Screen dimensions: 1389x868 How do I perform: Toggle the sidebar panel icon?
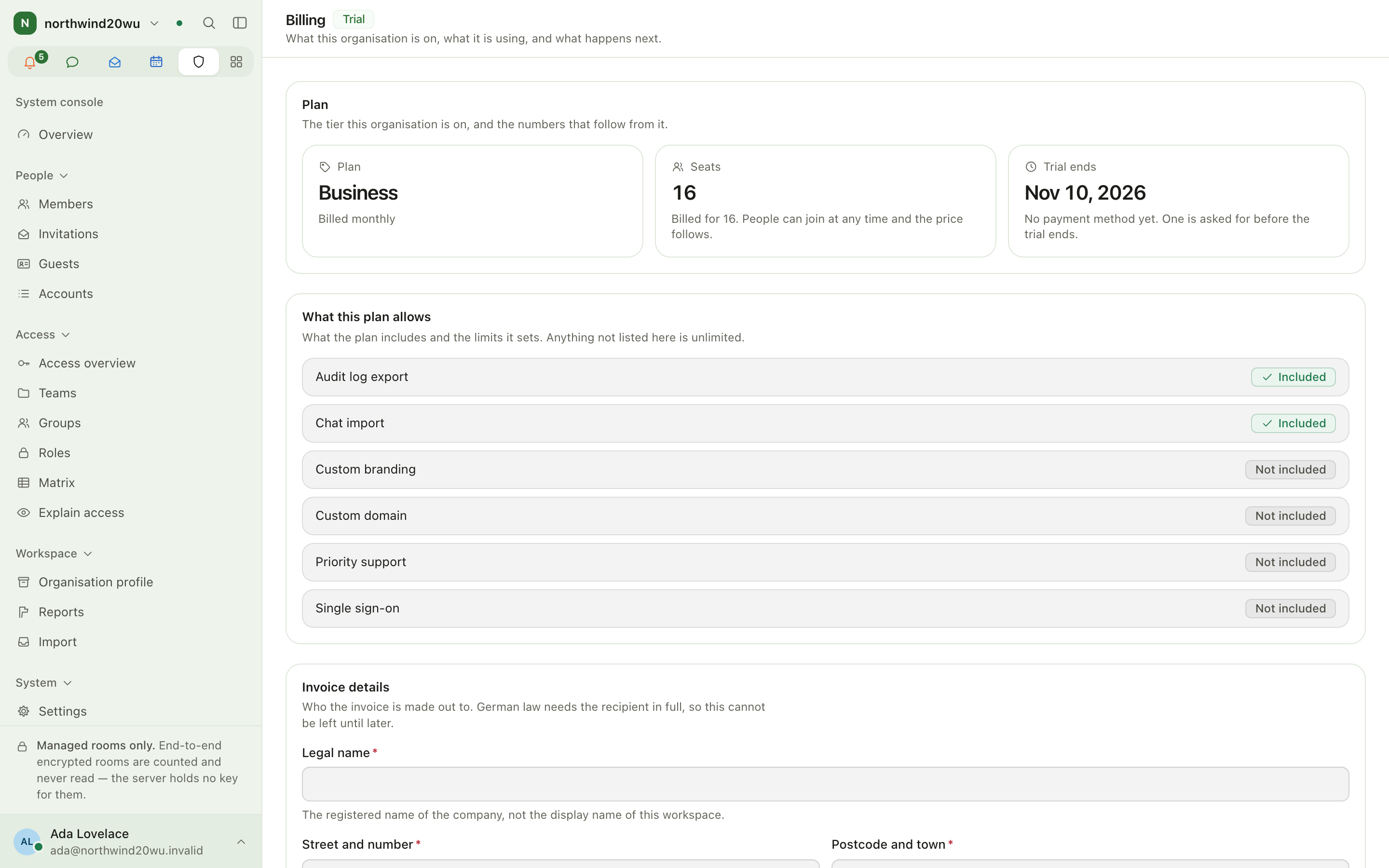coord(240,23)
